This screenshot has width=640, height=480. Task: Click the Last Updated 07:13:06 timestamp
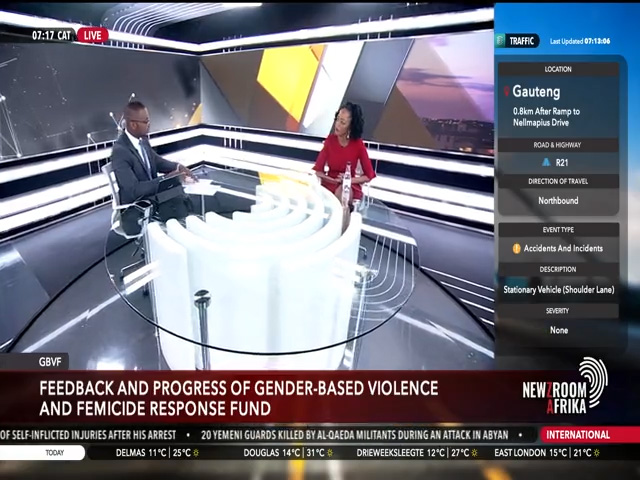point(580,41)
